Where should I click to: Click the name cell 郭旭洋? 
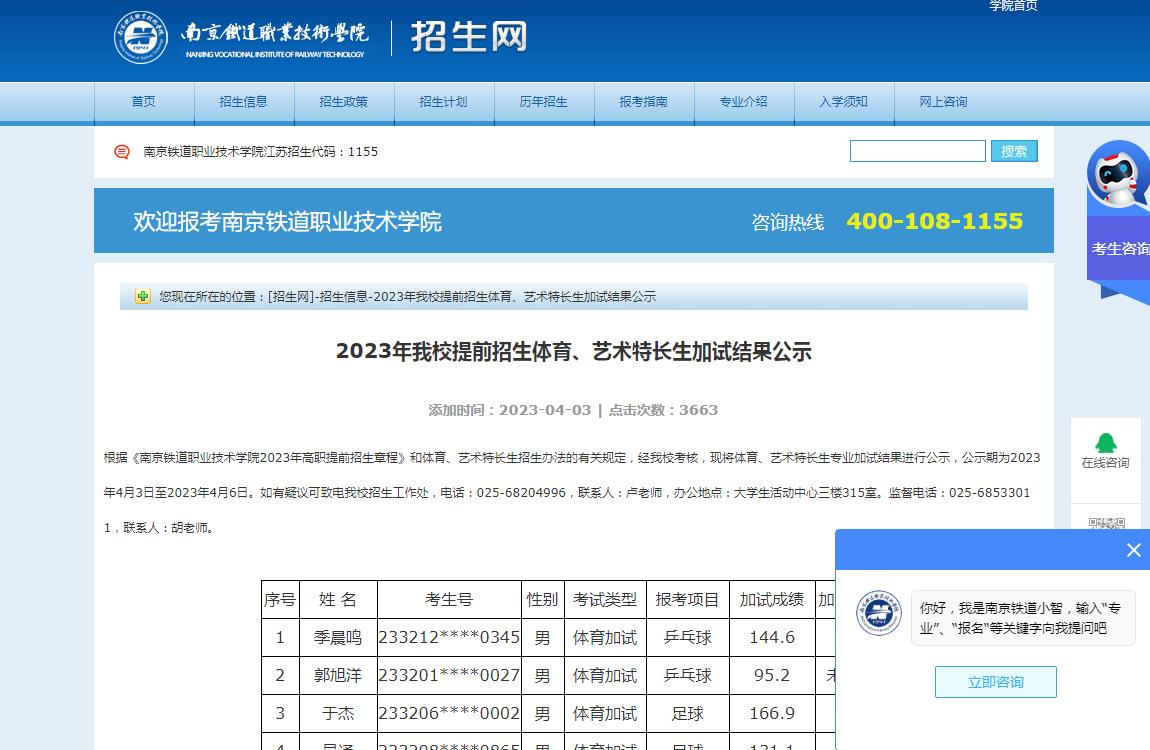point(337,675)
